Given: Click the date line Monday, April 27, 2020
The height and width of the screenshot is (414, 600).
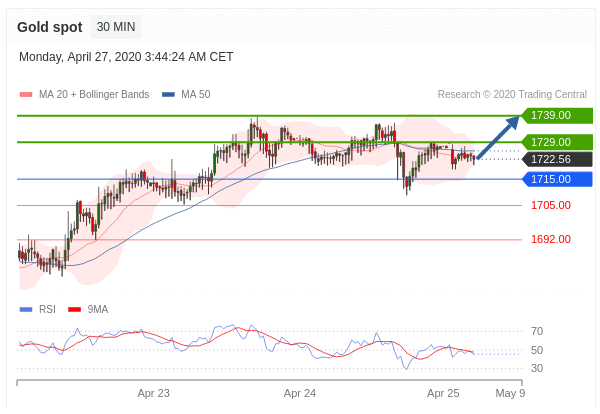Looking at the screenshot, I should (126, 57).
